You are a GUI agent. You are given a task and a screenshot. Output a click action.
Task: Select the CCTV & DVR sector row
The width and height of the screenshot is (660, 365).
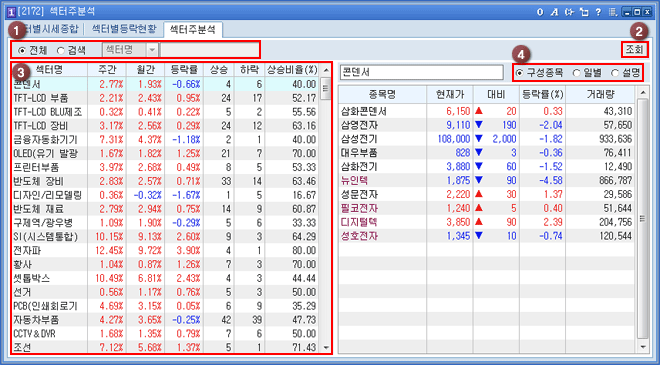[x=165, y=334]
